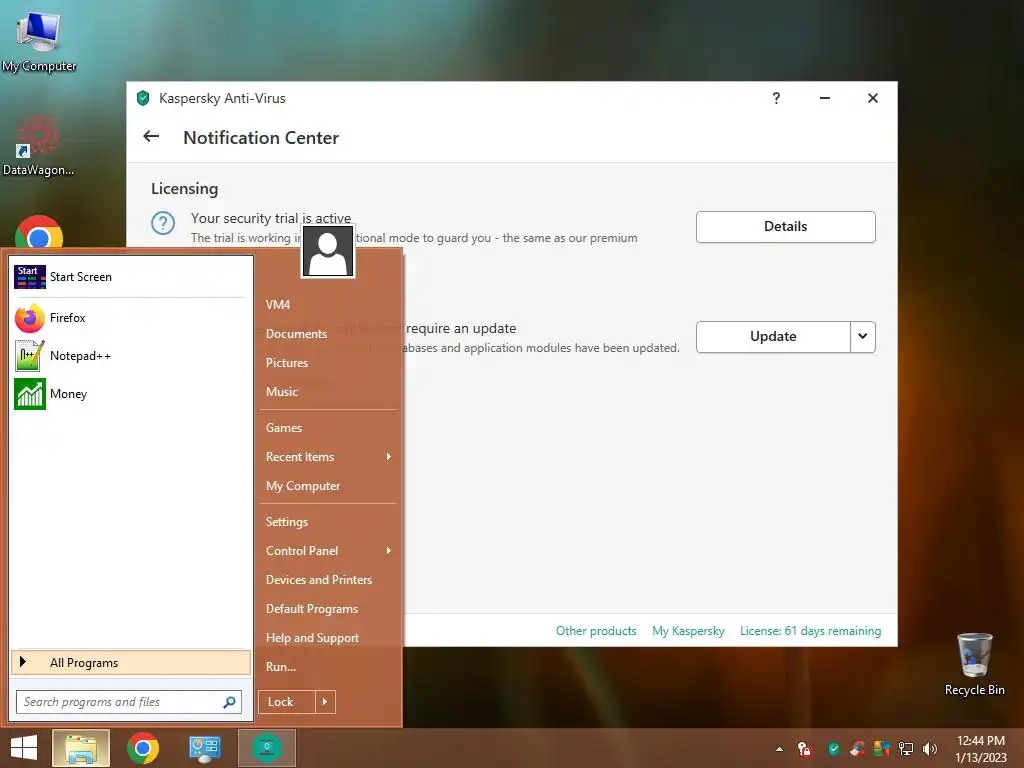The width and height of the screenshot is (1024, 768).
Task: Click the Update button
Action: point(773,336)
